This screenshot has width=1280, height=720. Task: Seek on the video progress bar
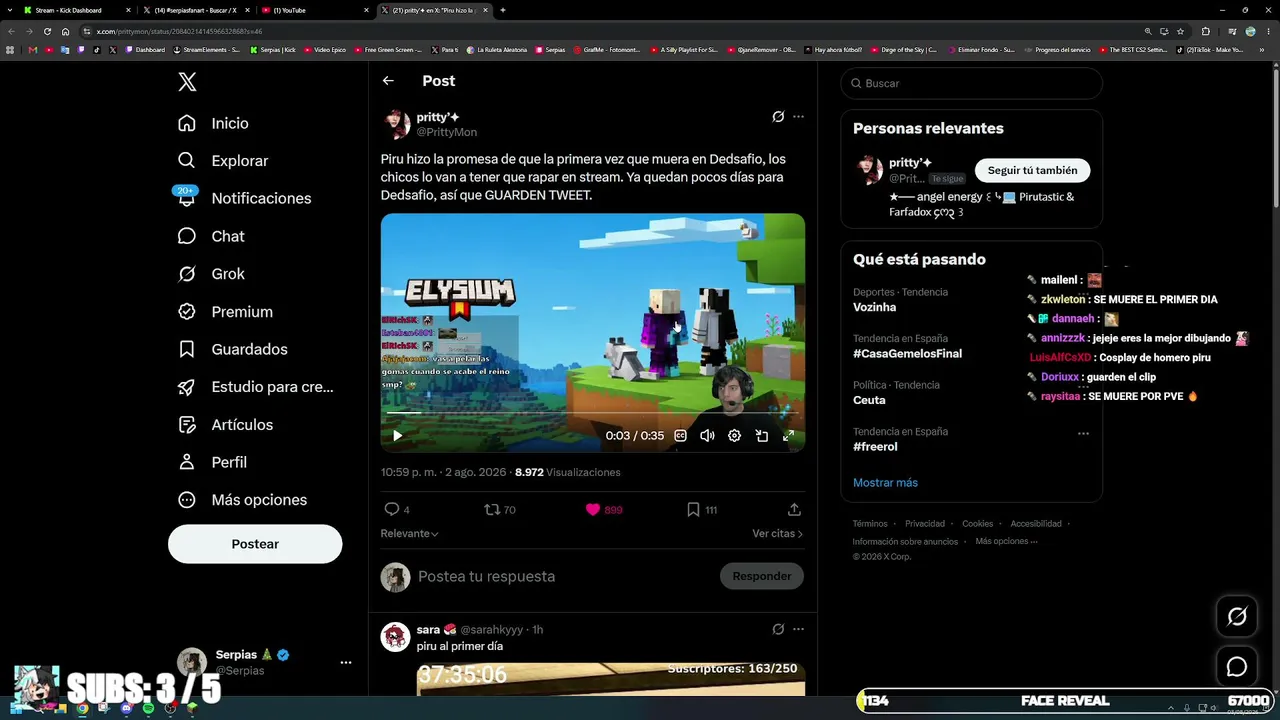pyautogui.click(x=592, y=412)
